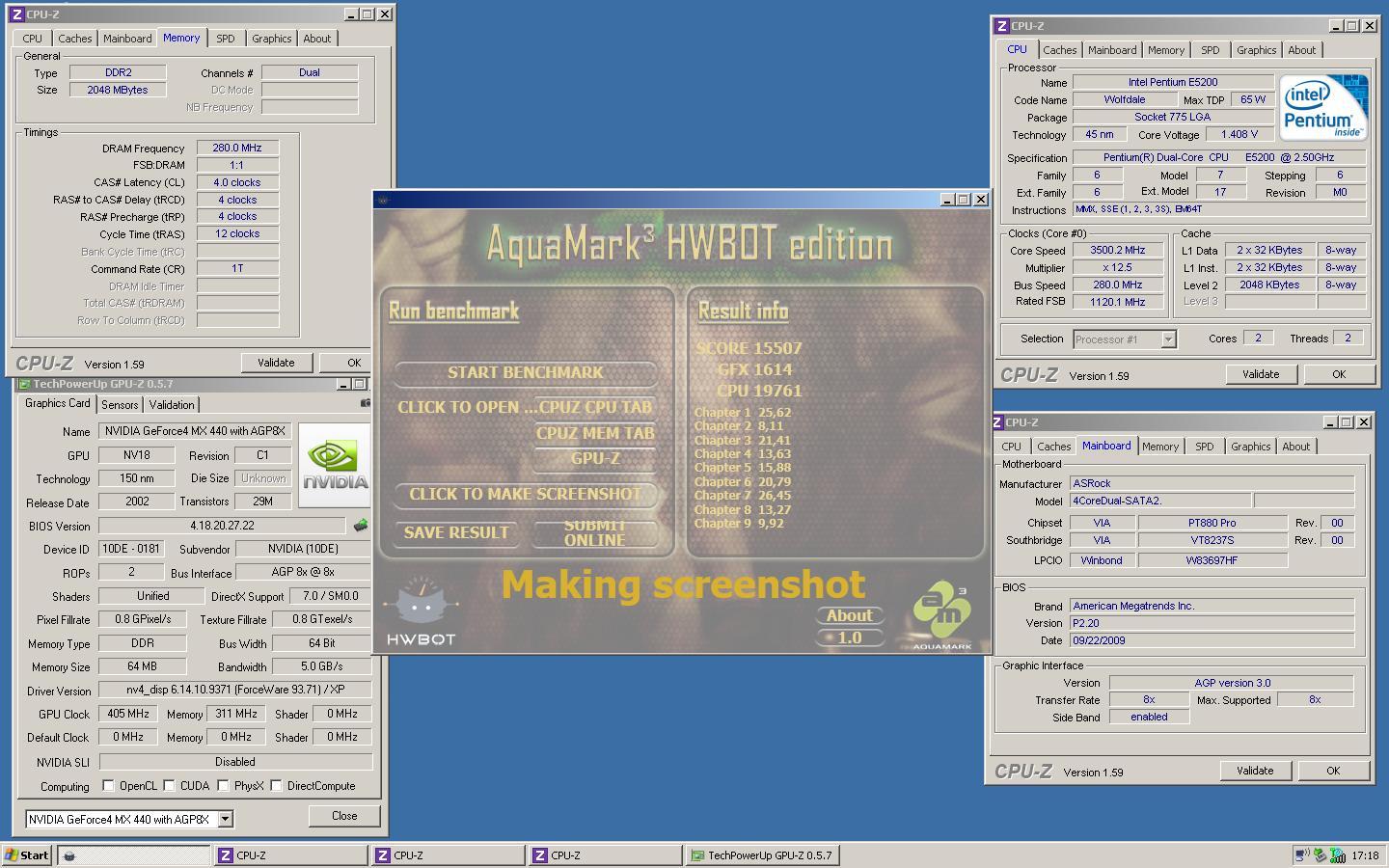
Task: Open the network connection tray icon
Action: pos(1302,854)
